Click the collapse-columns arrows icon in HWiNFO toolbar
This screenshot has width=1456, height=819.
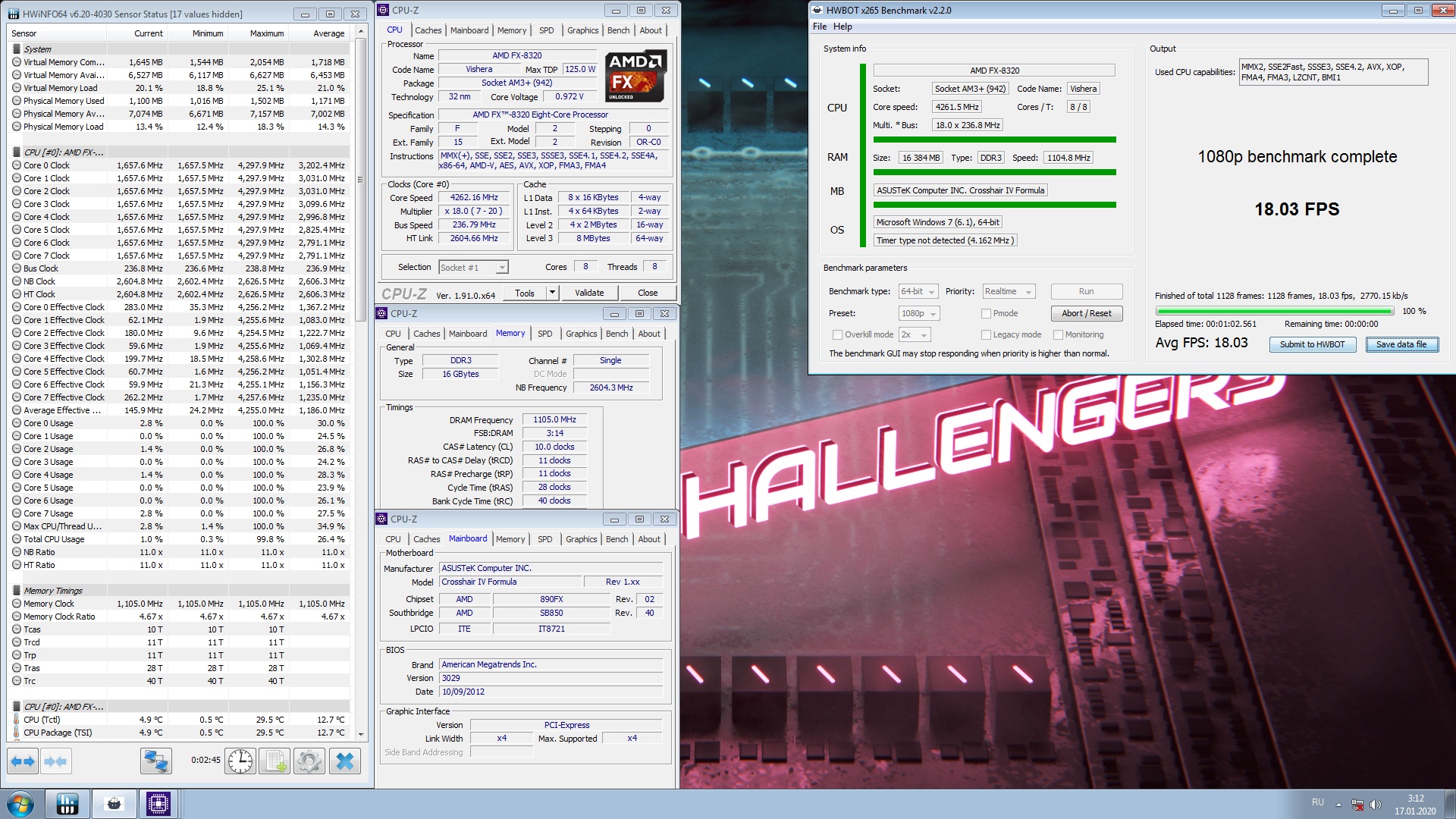tap(55, 761)
